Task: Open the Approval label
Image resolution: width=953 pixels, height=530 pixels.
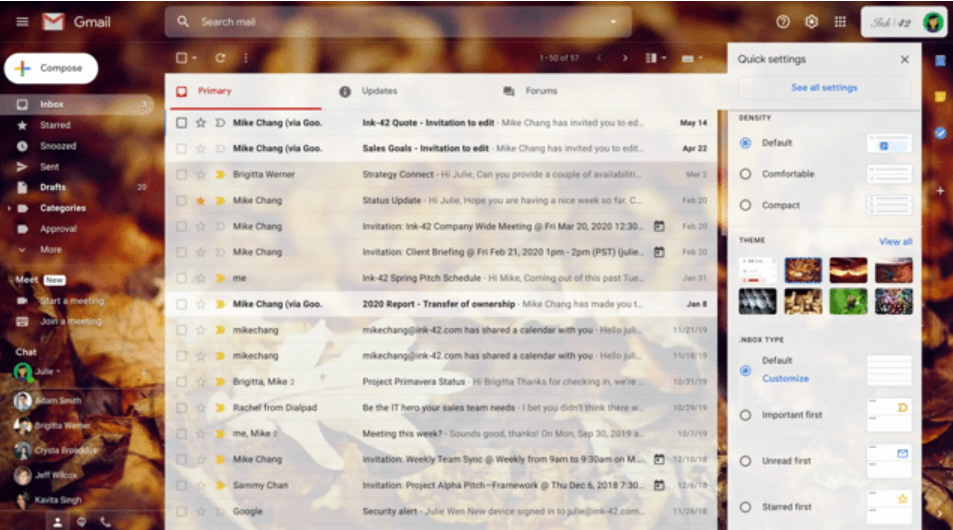Action: (58, 229)
